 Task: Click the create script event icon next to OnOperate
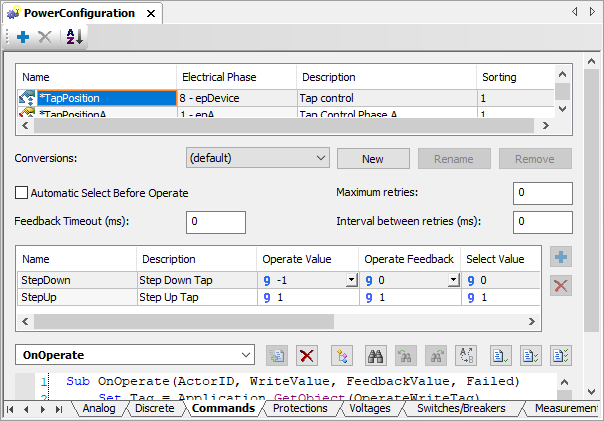click(x=278, y=355)
